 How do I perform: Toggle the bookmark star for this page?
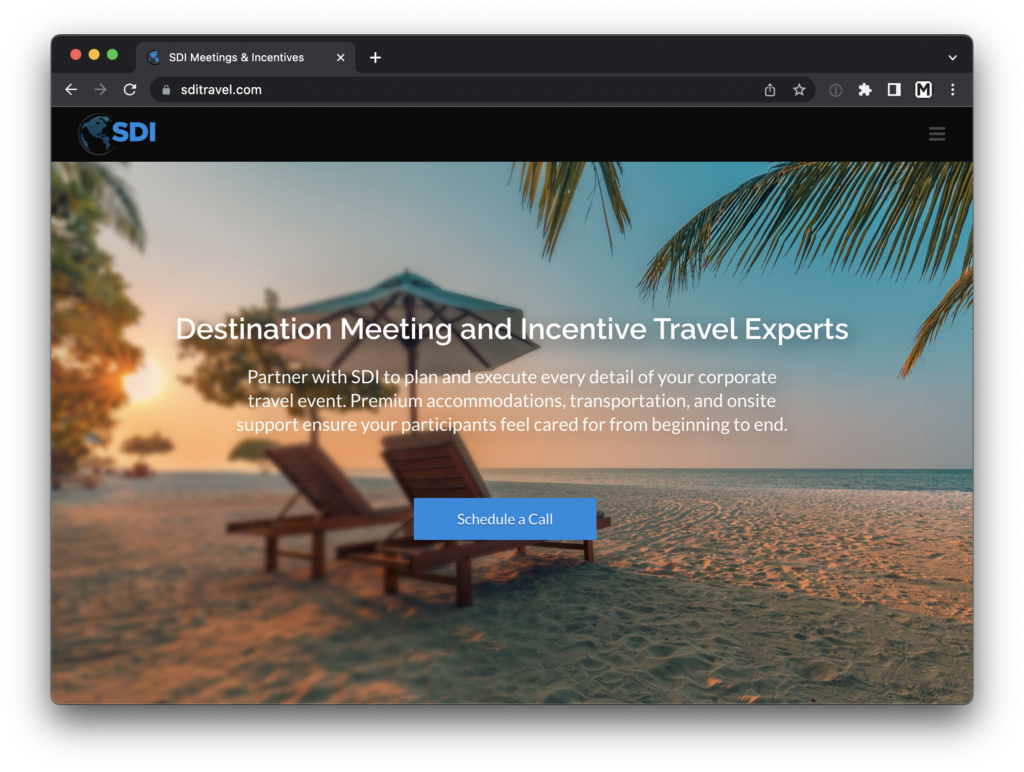[799, 89]
